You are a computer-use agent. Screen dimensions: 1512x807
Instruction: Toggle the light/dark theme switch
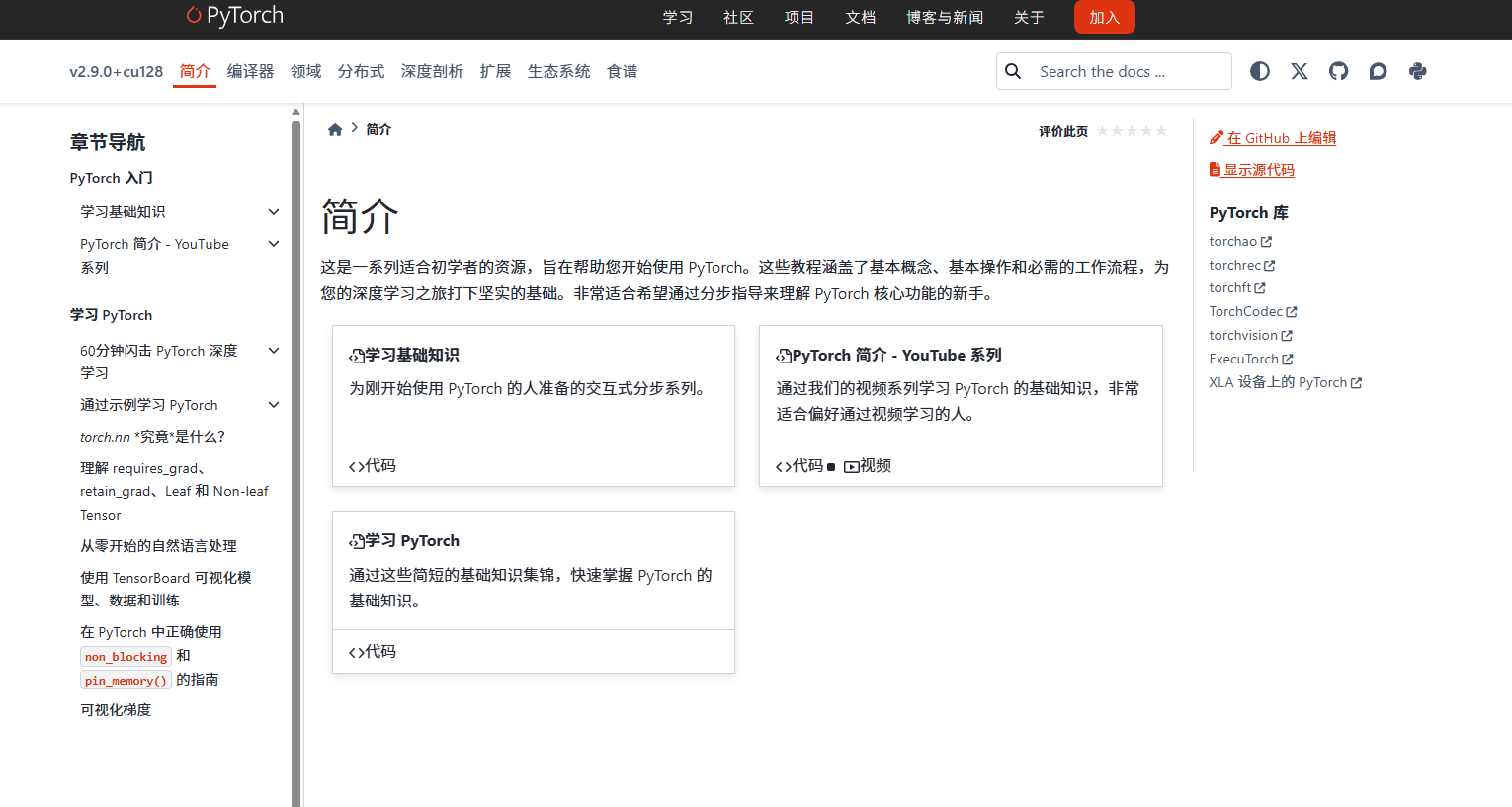click(x=1260, y=71)
